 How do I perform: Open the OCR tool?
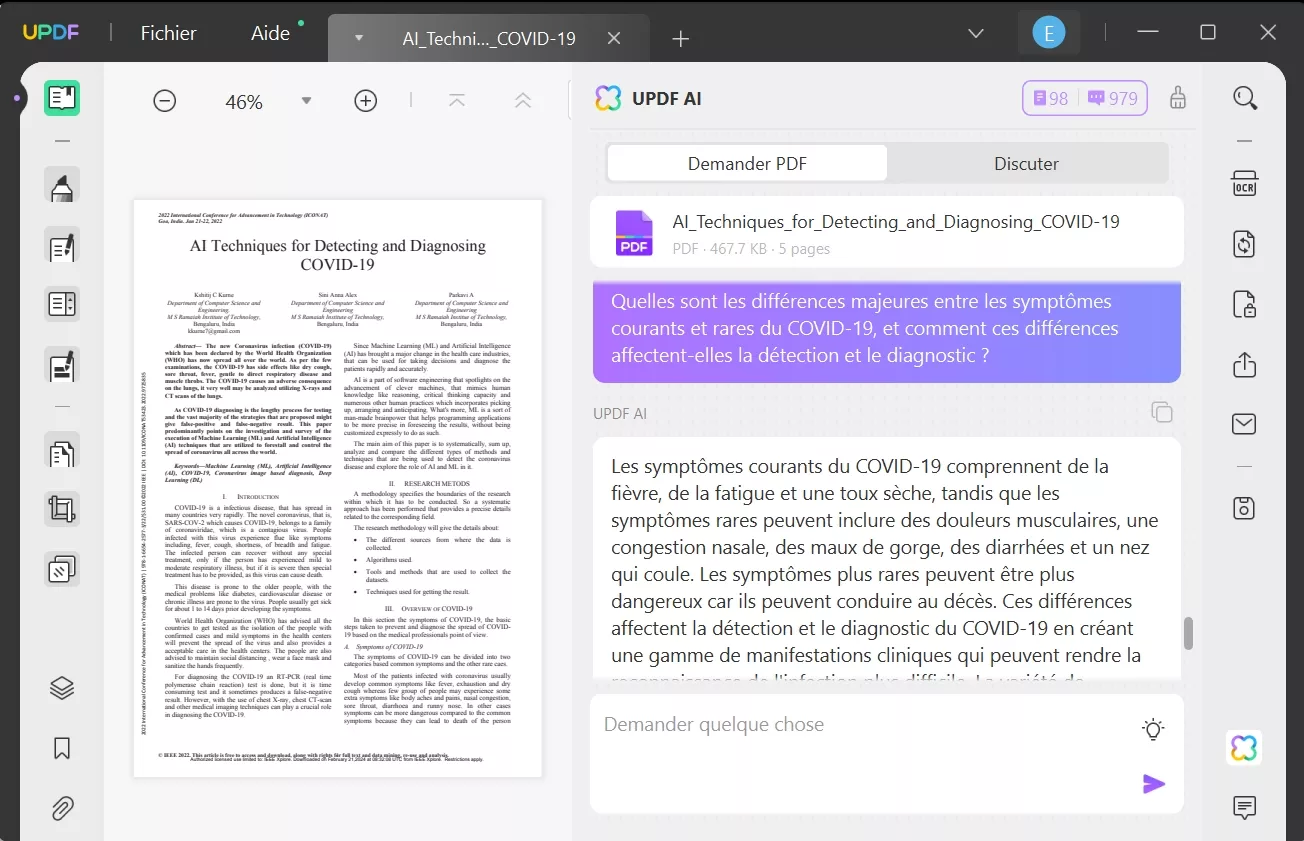point(1244,184)
